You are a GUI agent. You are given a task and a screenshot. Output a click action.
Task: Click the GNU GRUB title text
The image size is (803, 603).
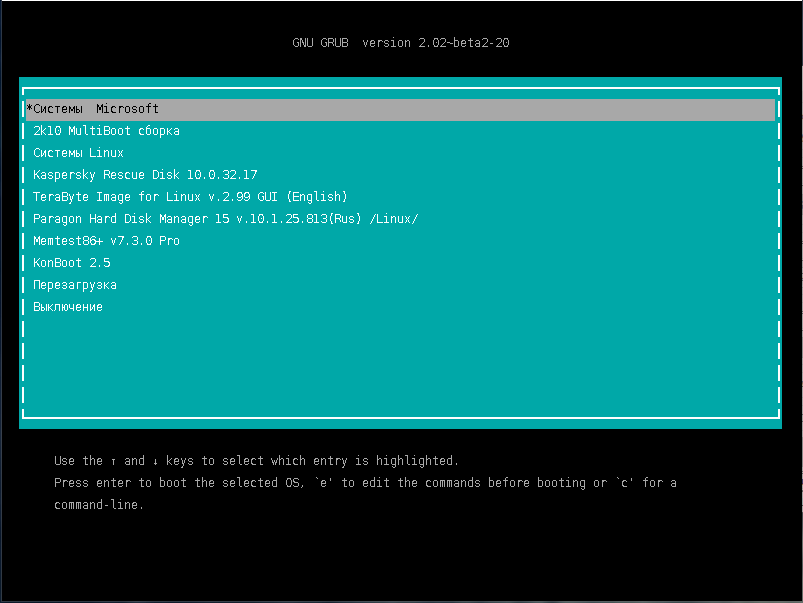(320, 43)
